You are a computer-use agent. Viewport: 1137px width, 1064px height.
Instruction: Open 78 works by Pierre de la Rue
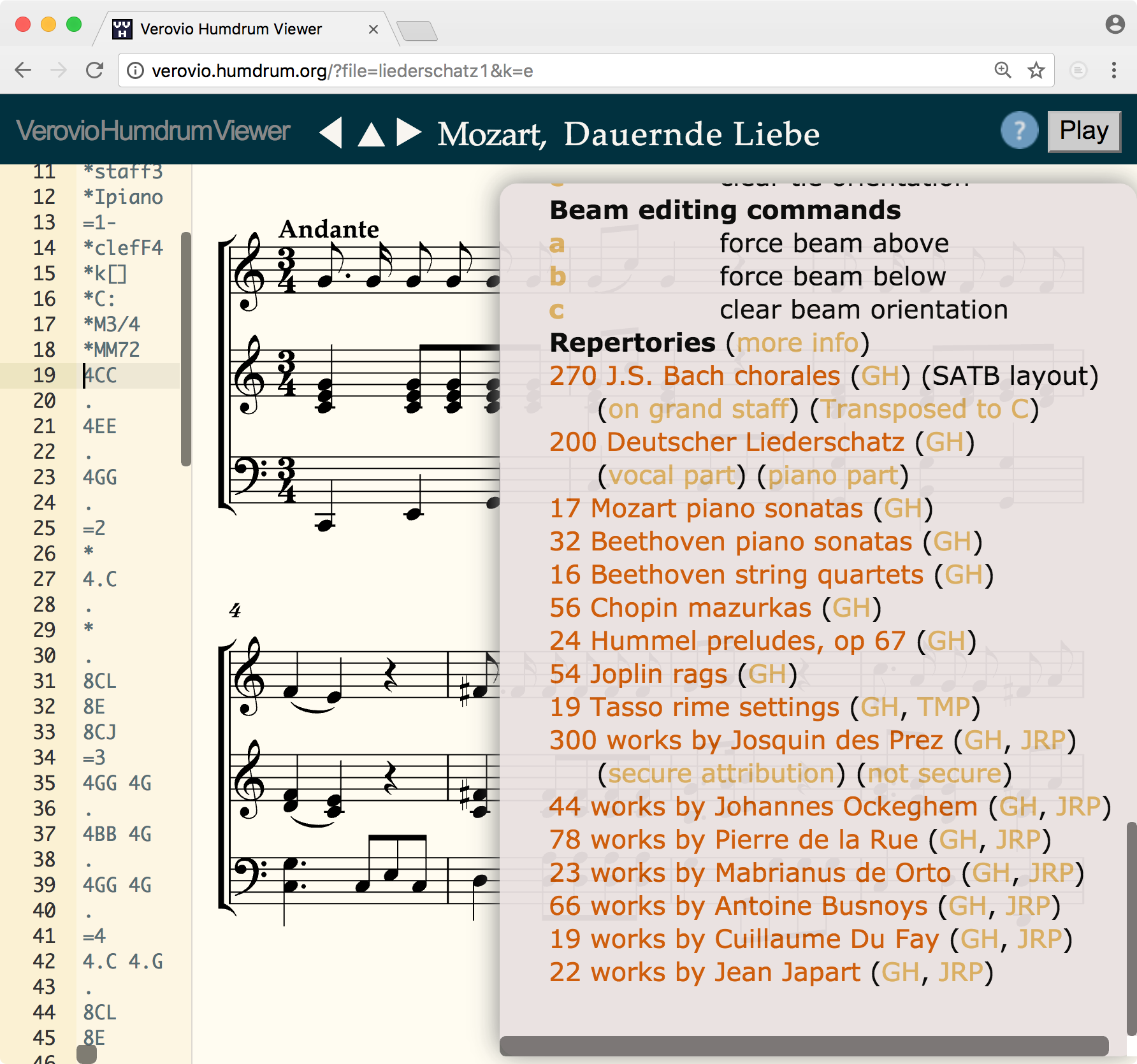pos(734,840)
